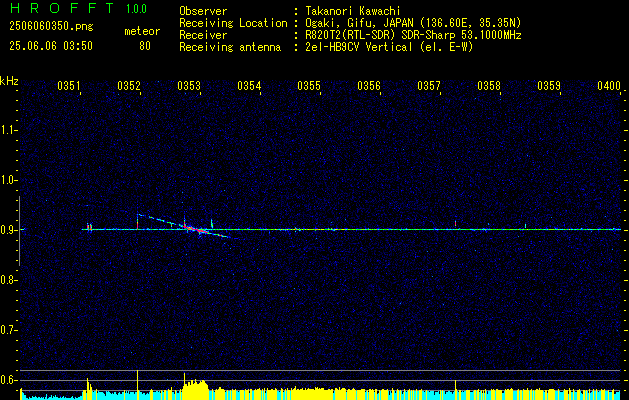The image size is (629, 400).
Task: Click the HROFFT title text
Action: pos(62,8)
